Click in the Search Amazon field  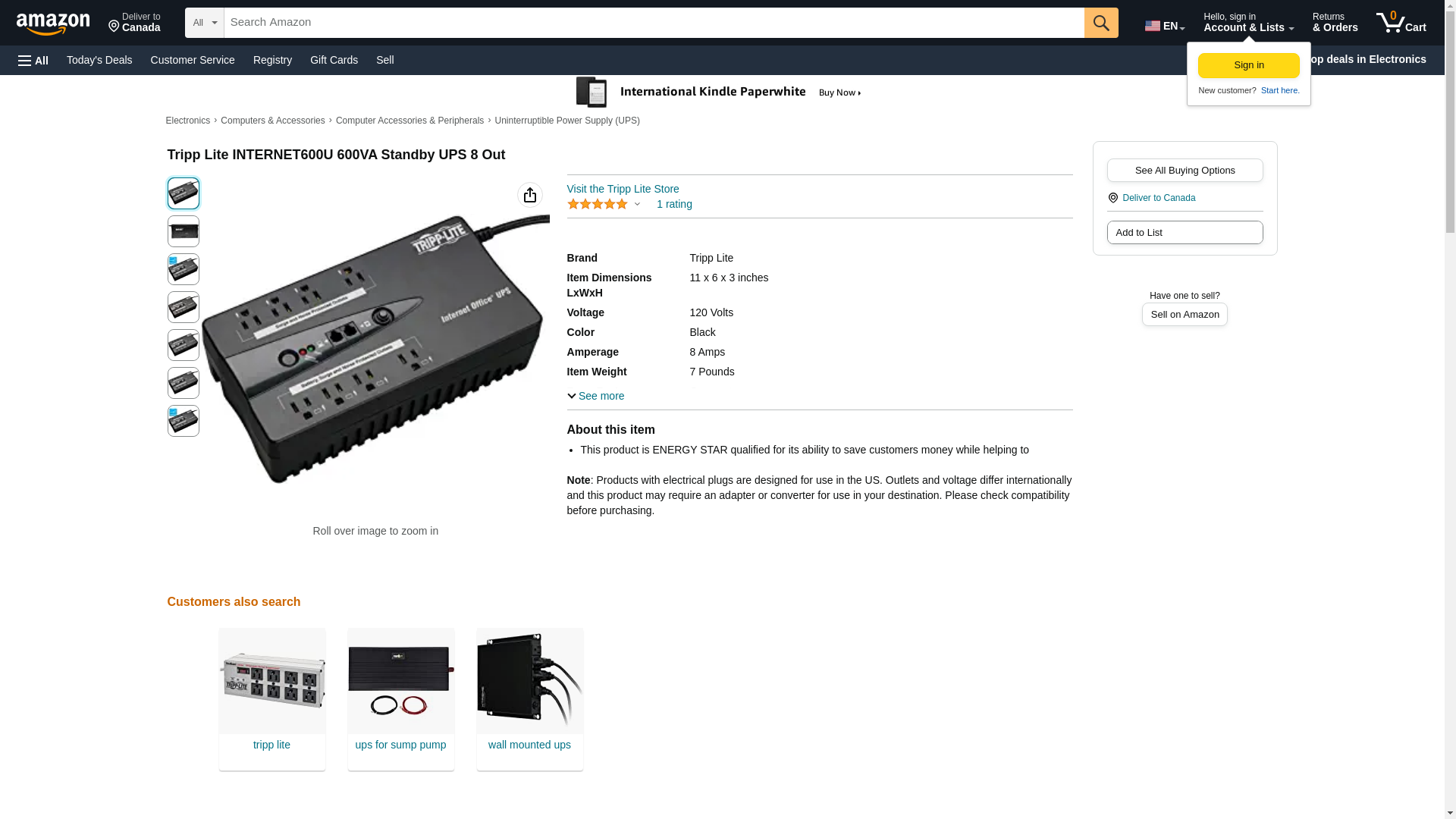tap(654, 23)
